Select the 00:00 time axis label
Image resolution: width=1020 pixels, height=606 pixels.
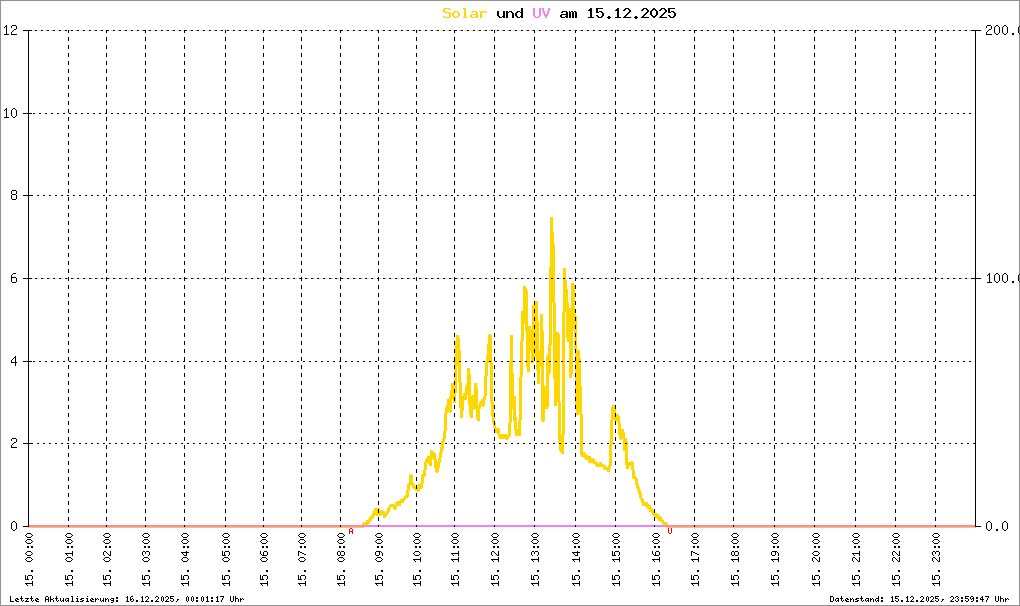click(x=29, y=560)
